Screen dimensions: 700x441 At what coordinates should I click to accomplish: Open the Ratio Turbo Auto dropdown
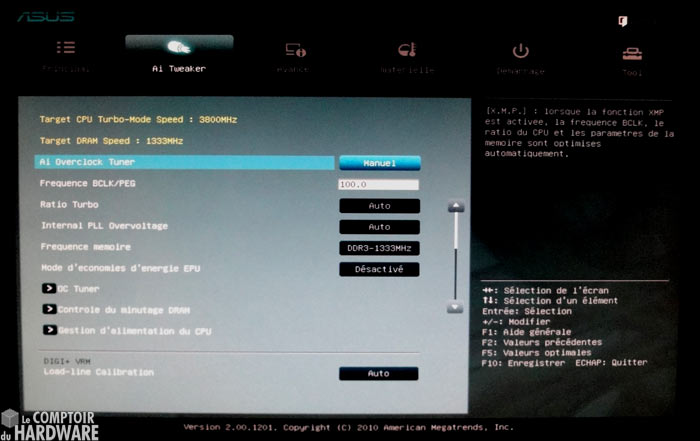click(x=379, y=205)
